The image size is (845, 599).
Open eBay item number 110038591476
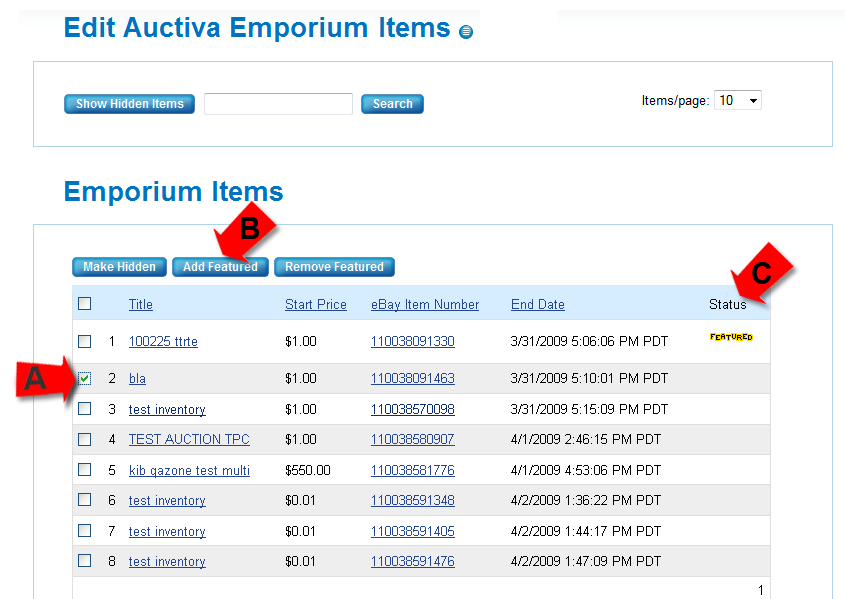pos(413,561)
